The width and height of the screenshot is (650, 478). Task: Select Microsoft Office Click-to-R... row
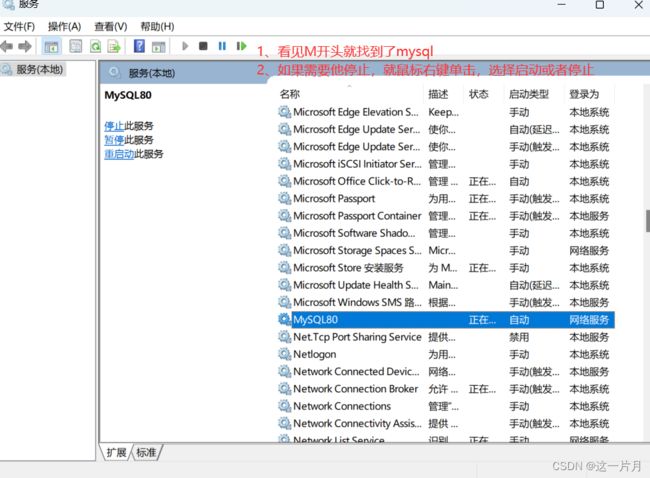coord(446,181)
